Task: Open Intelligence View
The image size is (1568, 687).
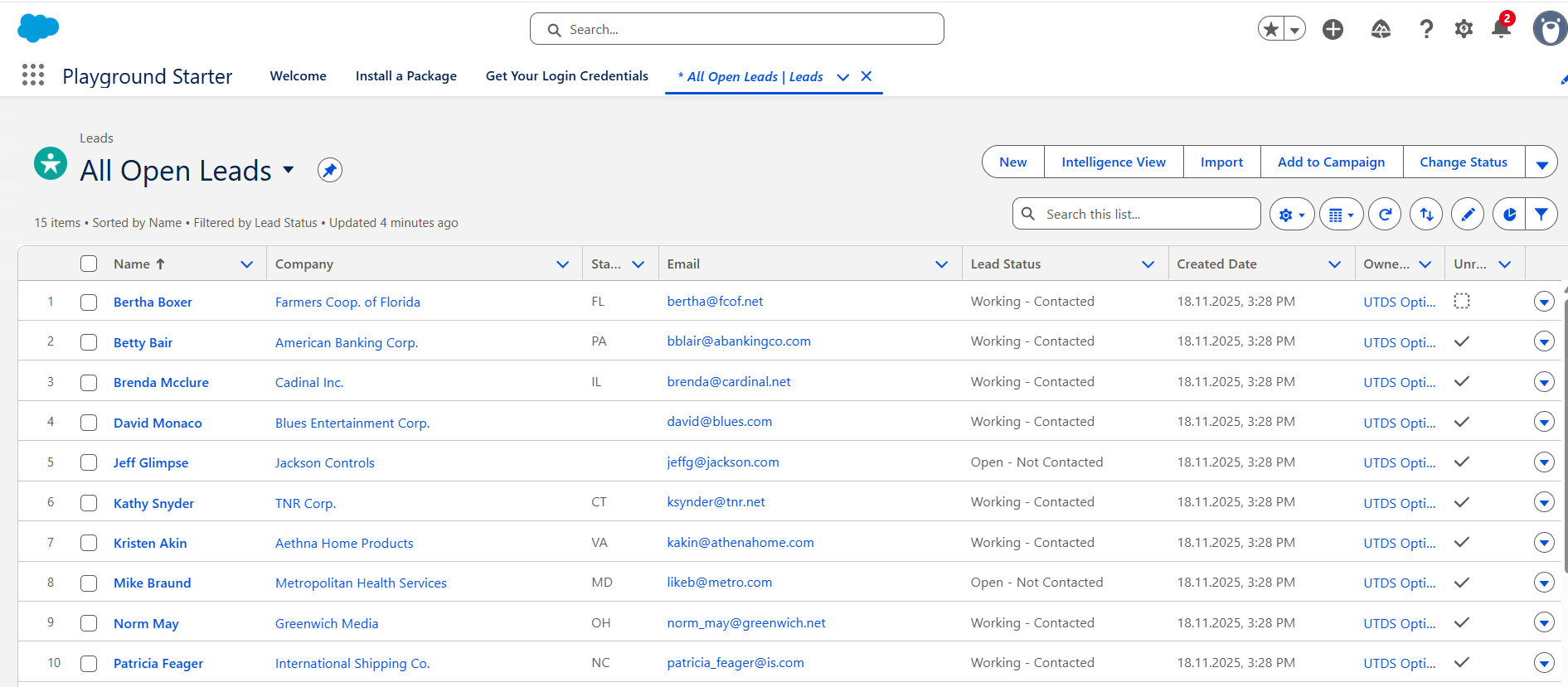Action: tap(1114, 162)
